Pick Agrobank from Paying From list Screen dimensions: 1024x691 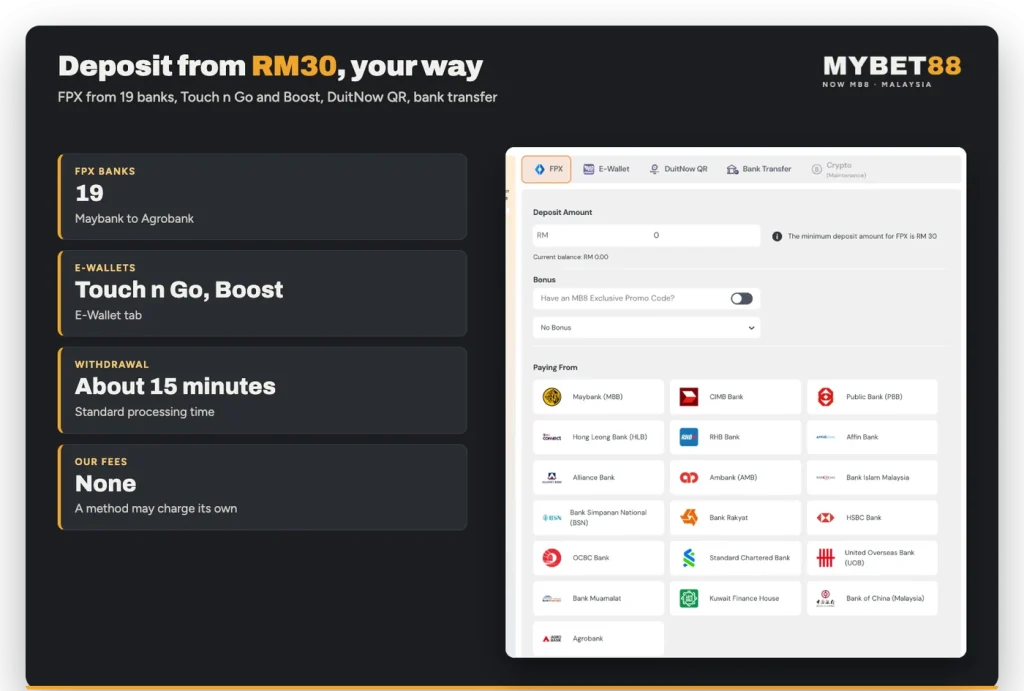coord(598,639)
